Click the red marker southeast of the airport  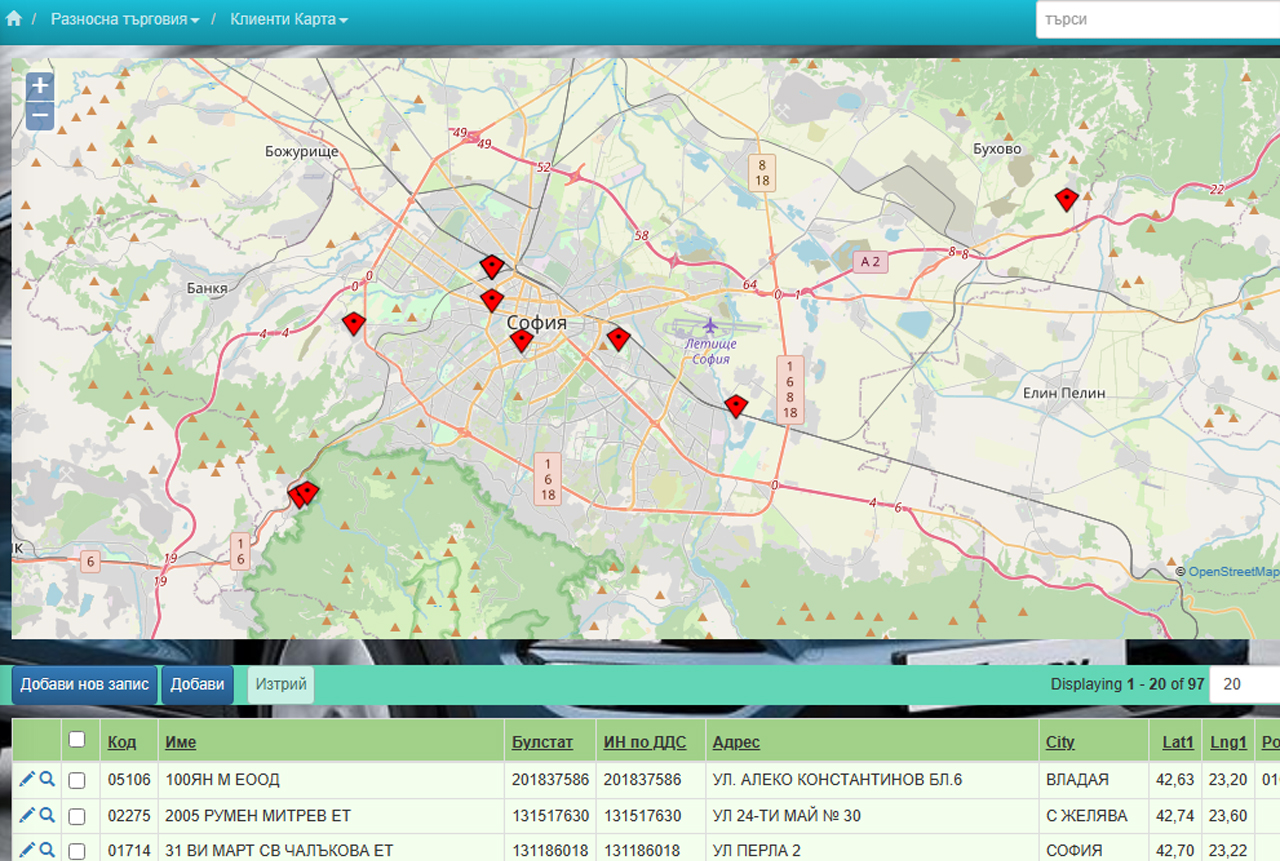point(736,405)
